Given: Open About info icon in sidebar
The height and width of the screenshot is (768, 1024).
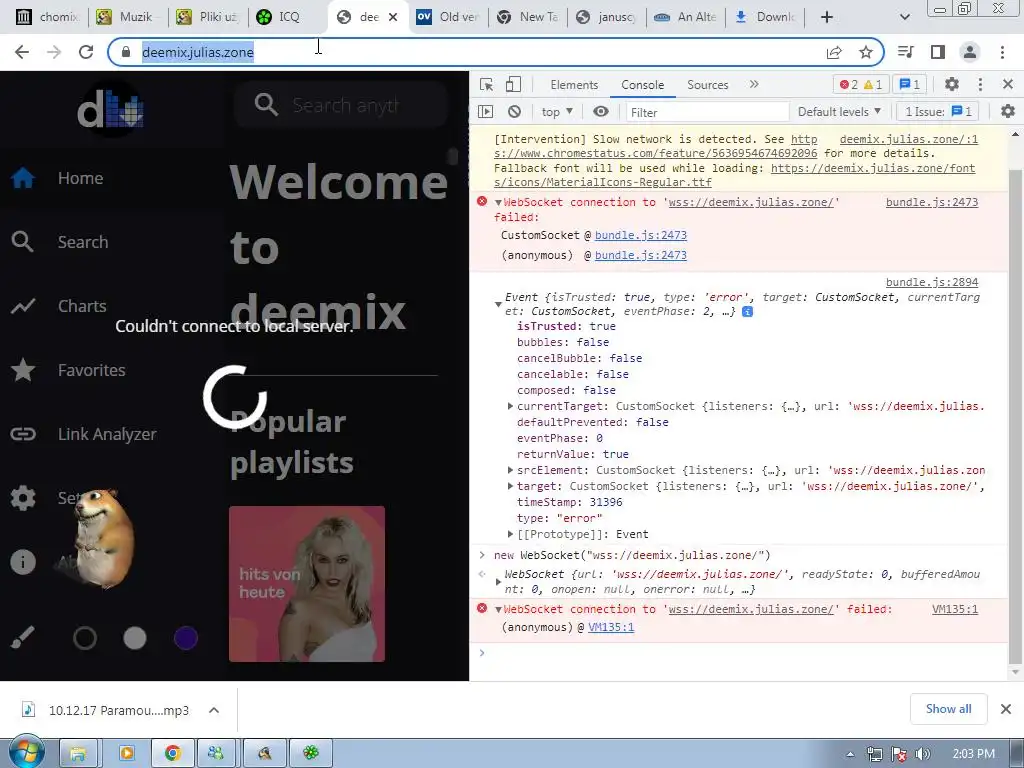Looking at the screenshot, I should (23, 562).
